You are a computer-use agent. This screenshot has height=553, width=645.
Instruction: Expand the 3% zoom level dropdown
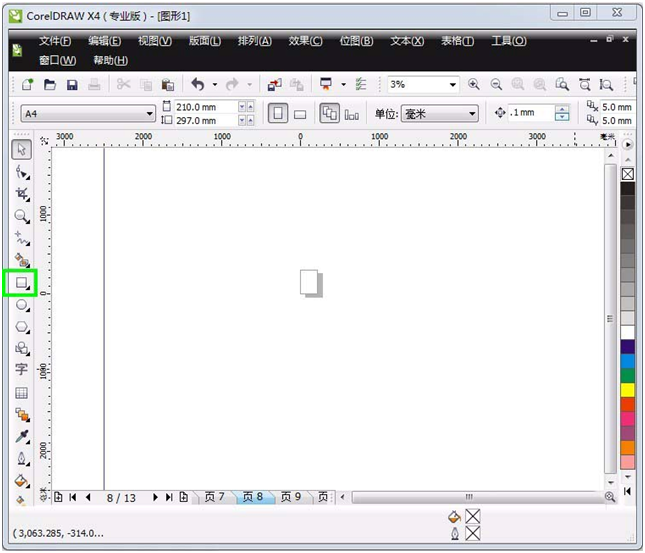[x=452, y=85]
